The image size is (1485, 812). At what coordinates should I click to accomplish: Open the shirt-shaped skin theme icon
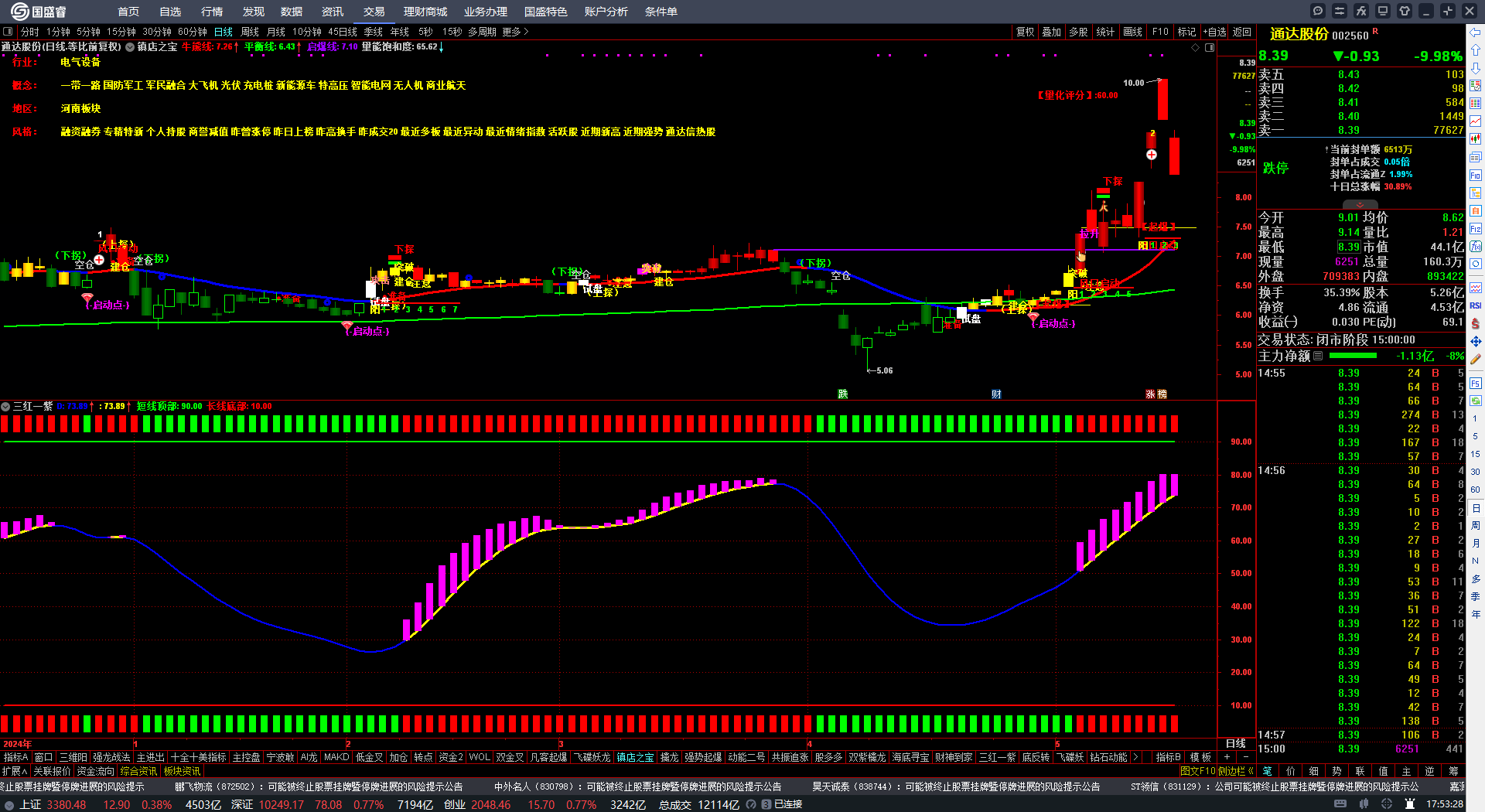tap(1405, 11)
